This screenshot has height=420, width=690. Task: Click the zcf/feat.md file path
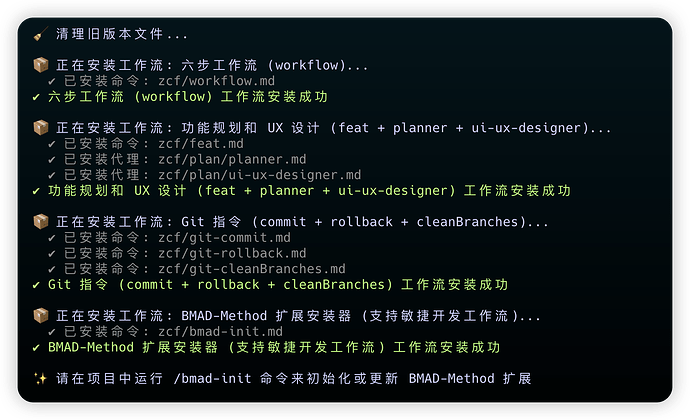200,144
